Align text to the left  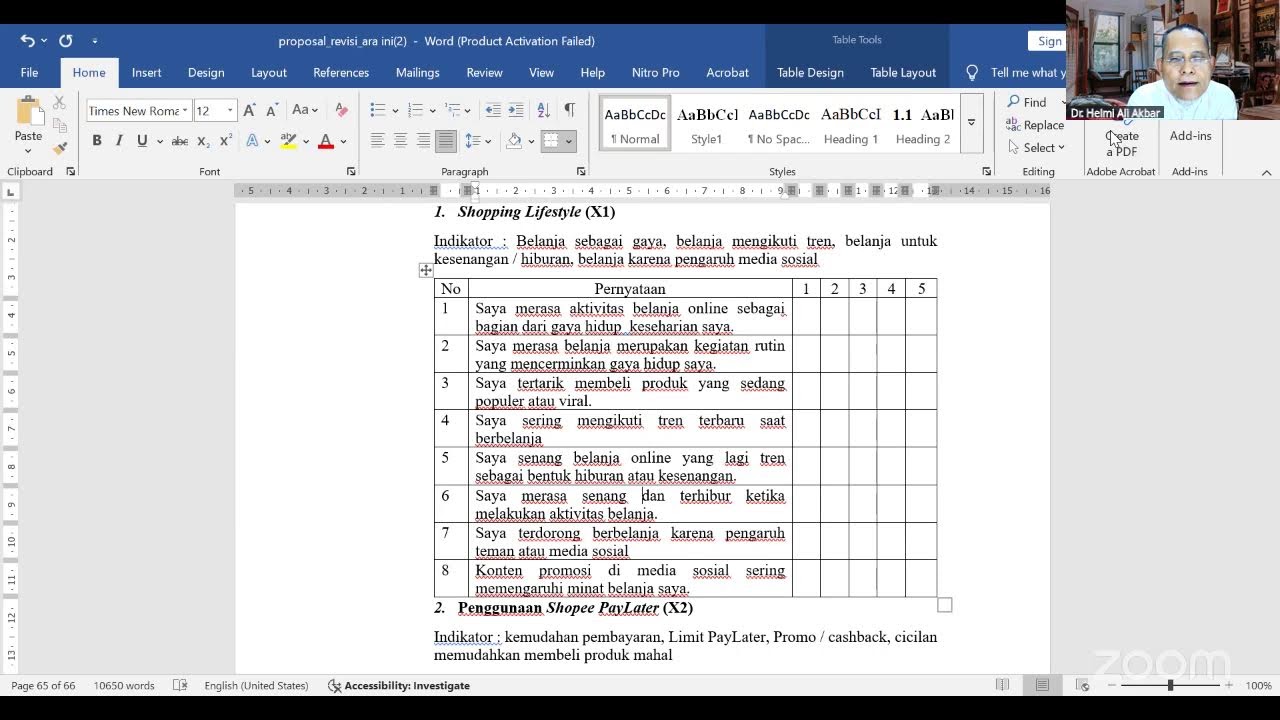pyautogui.click(x=377, y=141)
